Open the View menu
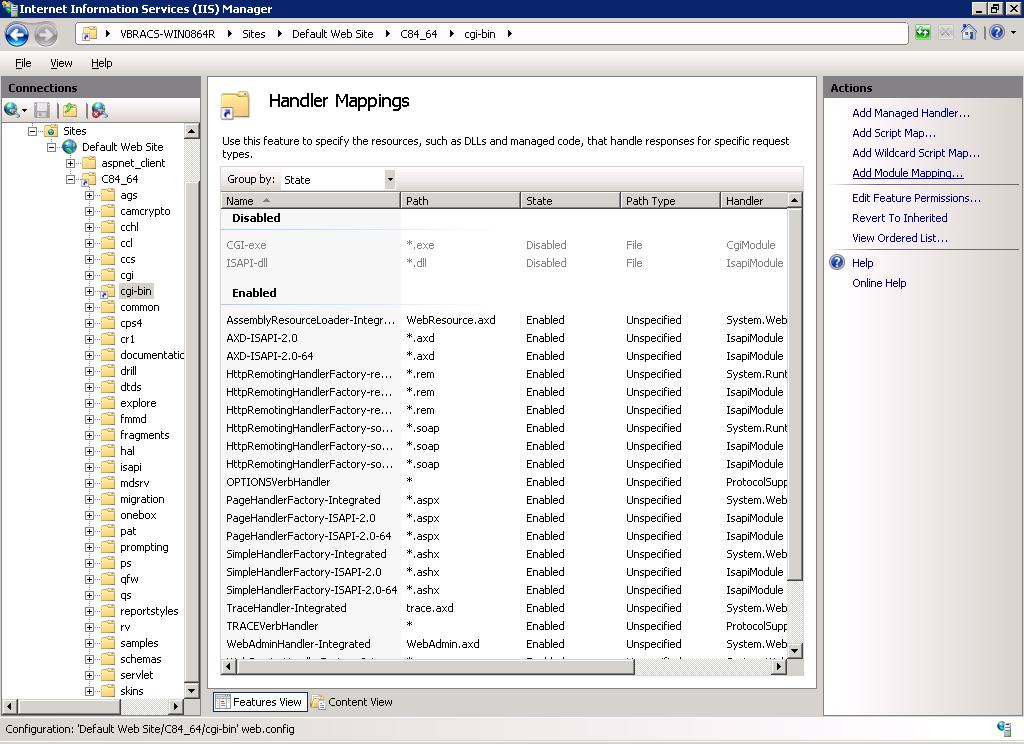This screenshot has height=744, width=1024. [x=61, y=63]
